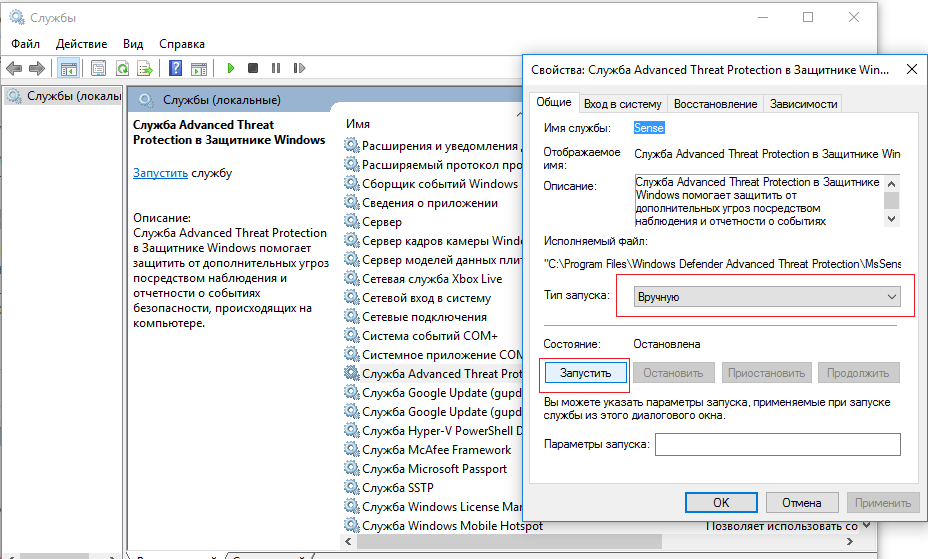Screen dimensions: 928x559
Task: Click the Параметры запуска input field
Action: point(777,444)
